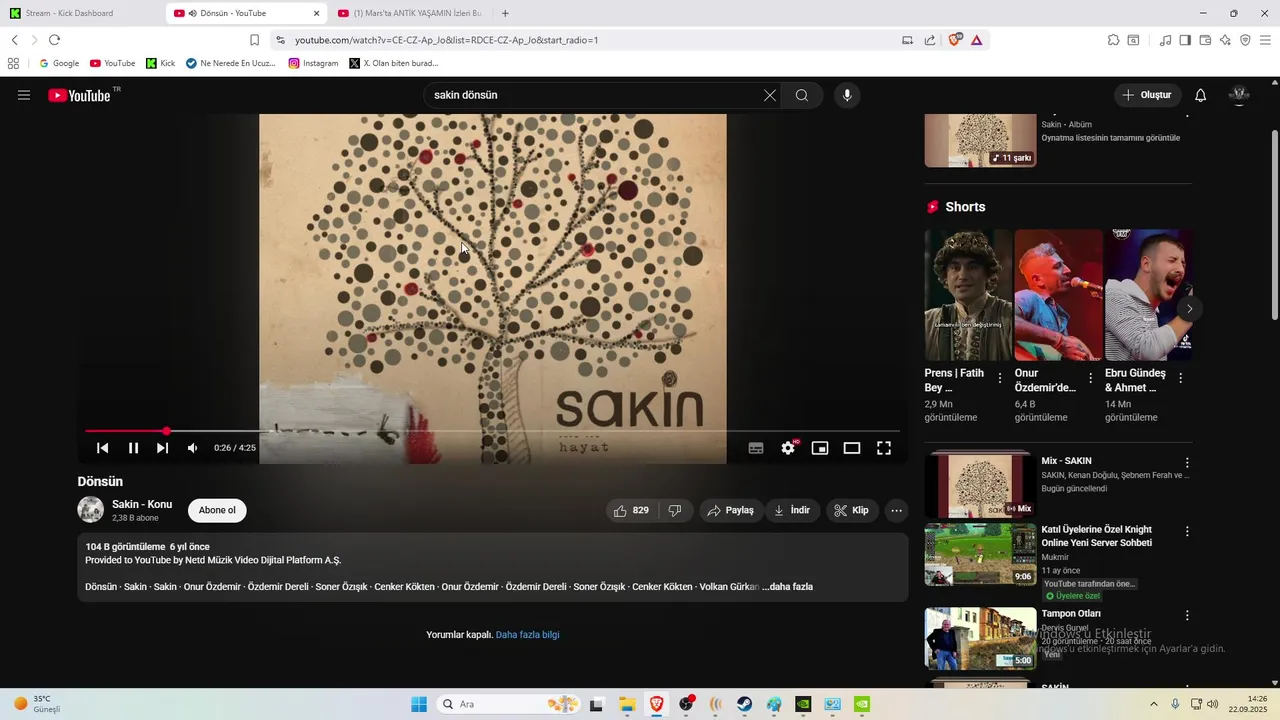Open Steam from the taskbar
Screen dimensions: 1280x720
click(x=745, y=704)
